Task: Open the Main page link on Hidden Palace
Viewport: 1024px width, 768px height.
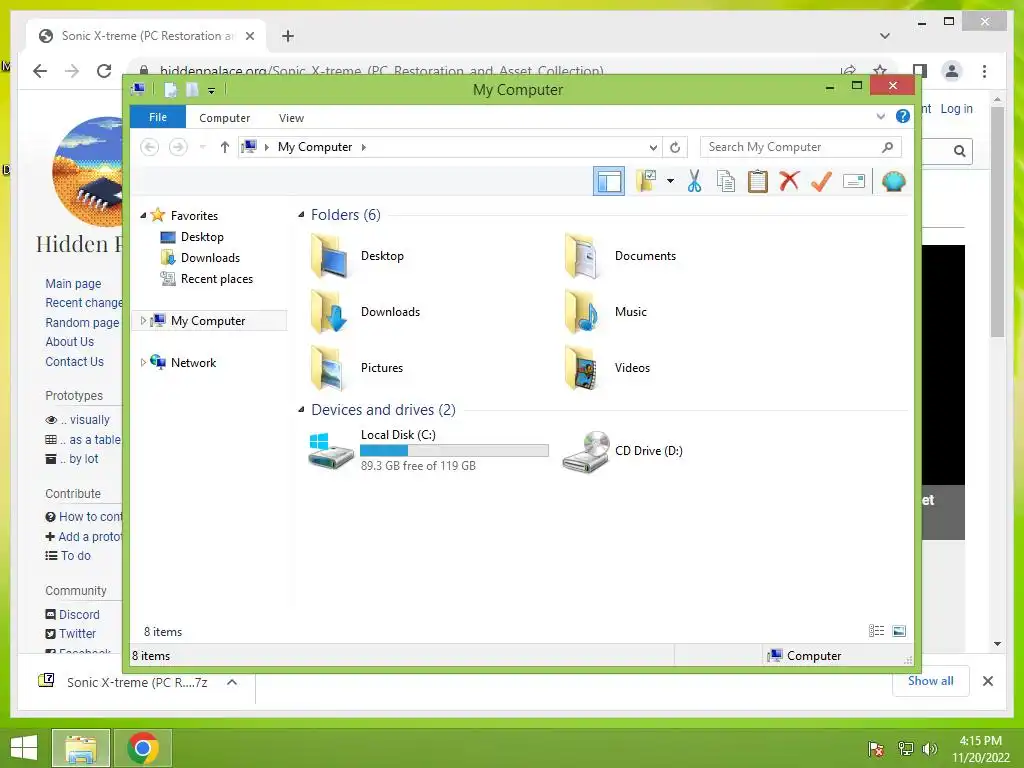Action: [x=73, y=283]
